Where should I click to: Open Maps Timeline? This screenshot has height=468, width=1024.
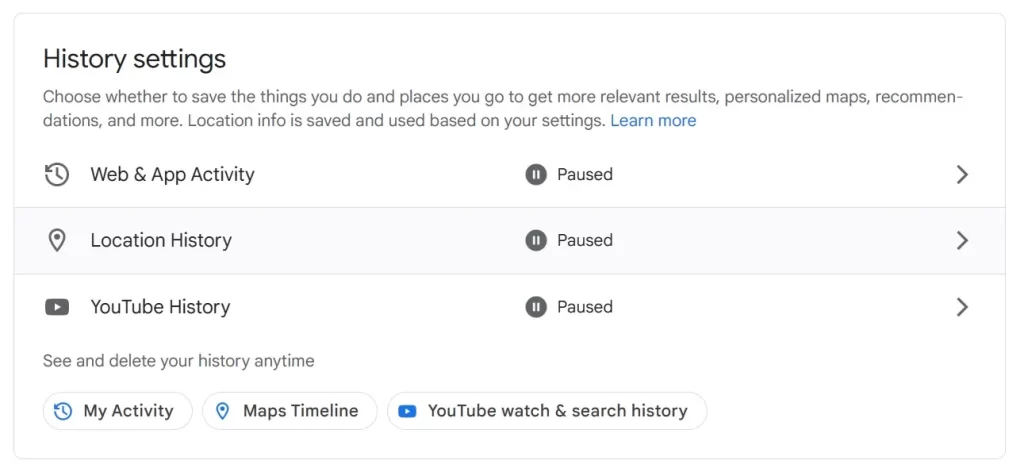coord(289,411)
